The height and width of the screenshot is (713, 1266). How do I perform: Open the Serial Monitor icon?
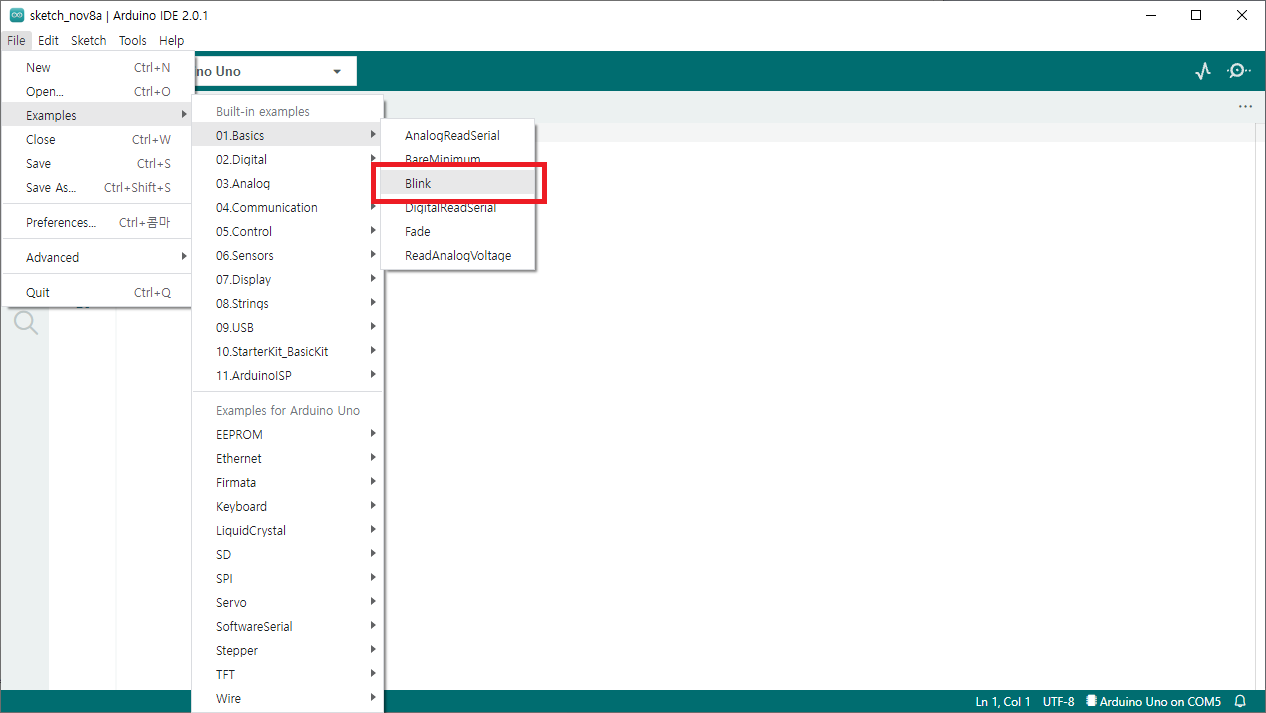(x=1239, y=71)
